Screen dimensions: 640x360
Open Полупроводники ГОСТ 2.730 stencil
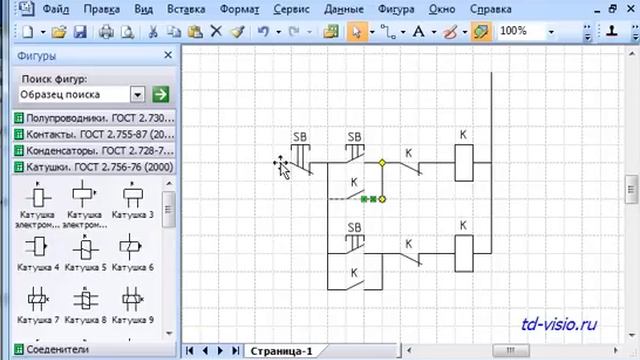pos(94,118)
